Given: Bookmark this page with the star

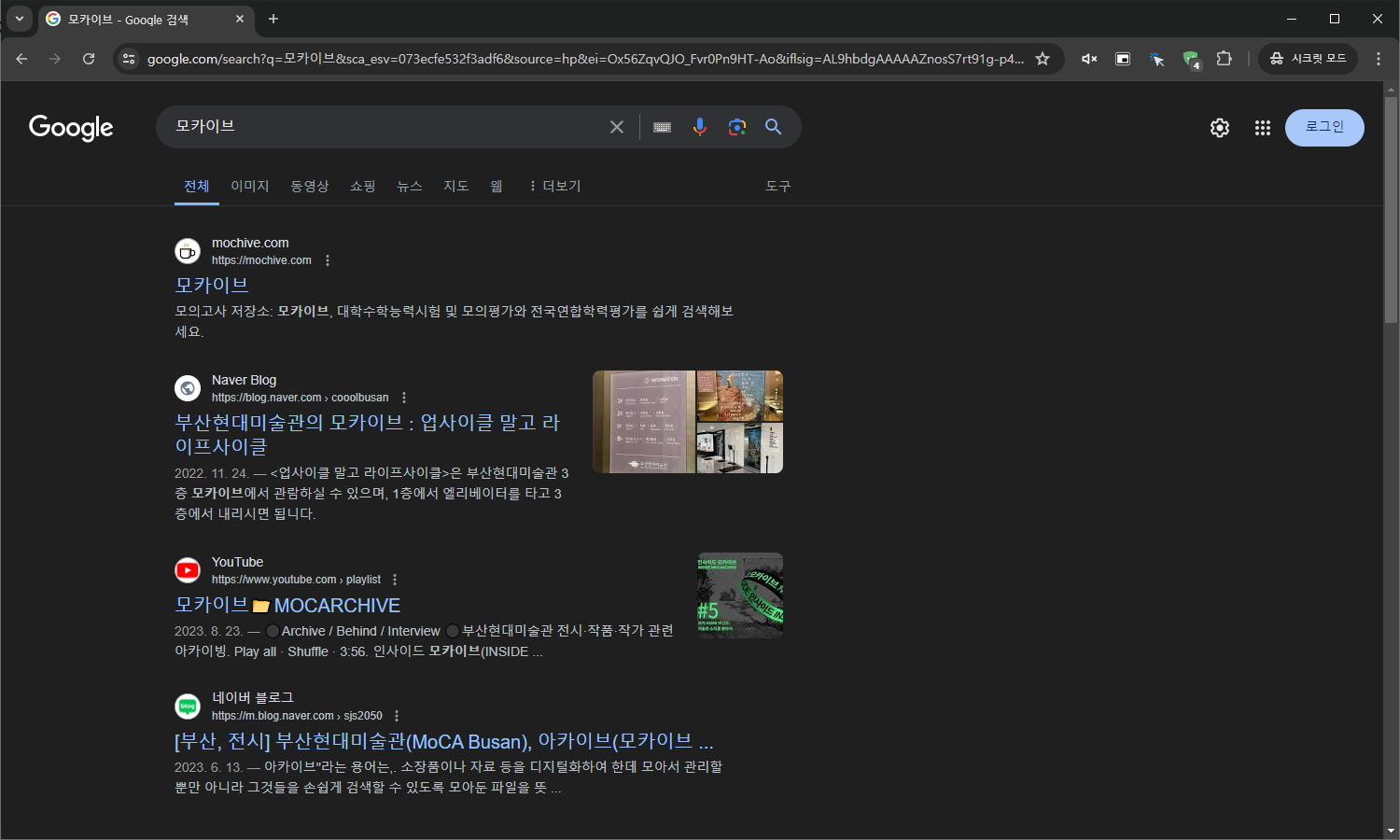Looking at the screenshot, I should point(1043,59).
